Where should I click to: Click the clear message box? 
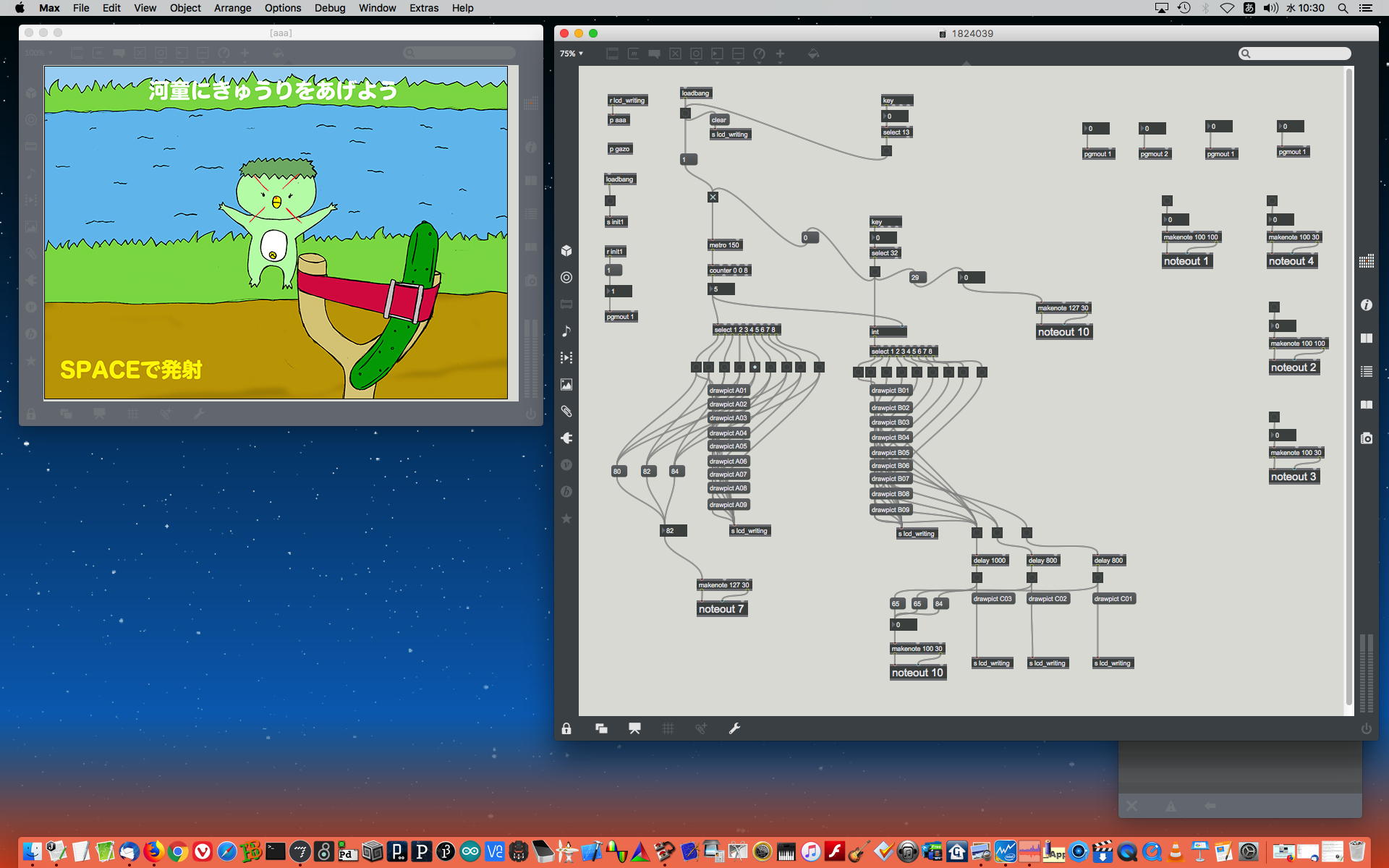pyautogui.click(x=719, y=120)
